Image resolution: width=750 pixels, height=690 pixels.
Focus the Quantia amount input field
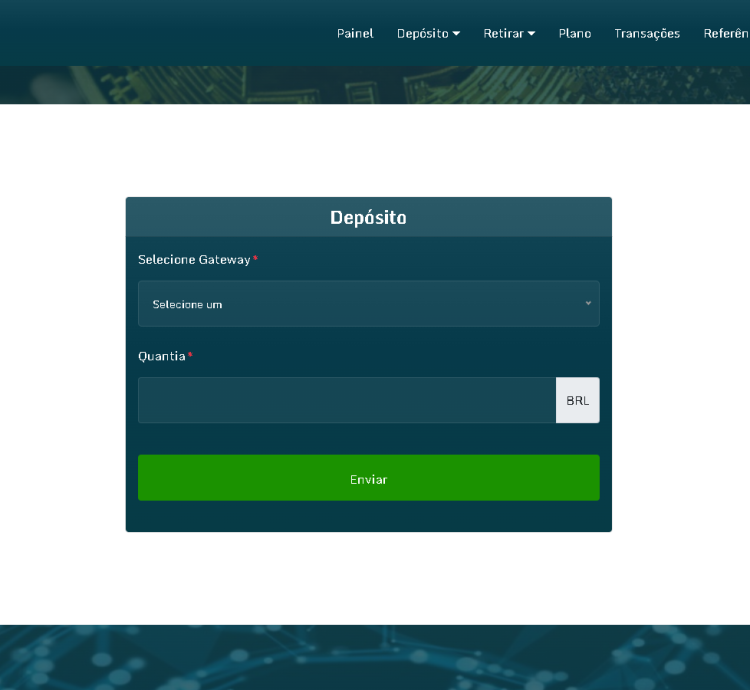346,400
